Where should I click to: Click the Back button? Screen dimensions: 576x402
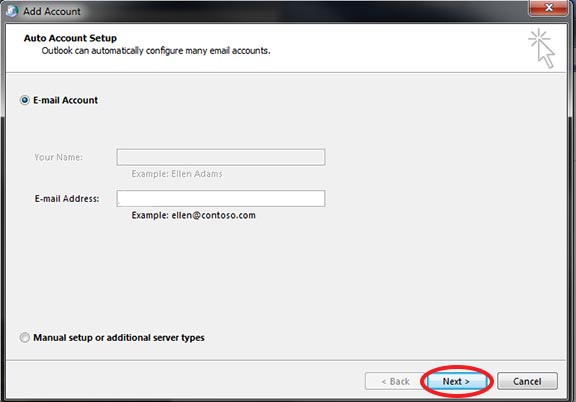pyautogui.click(x=395, y=381)
